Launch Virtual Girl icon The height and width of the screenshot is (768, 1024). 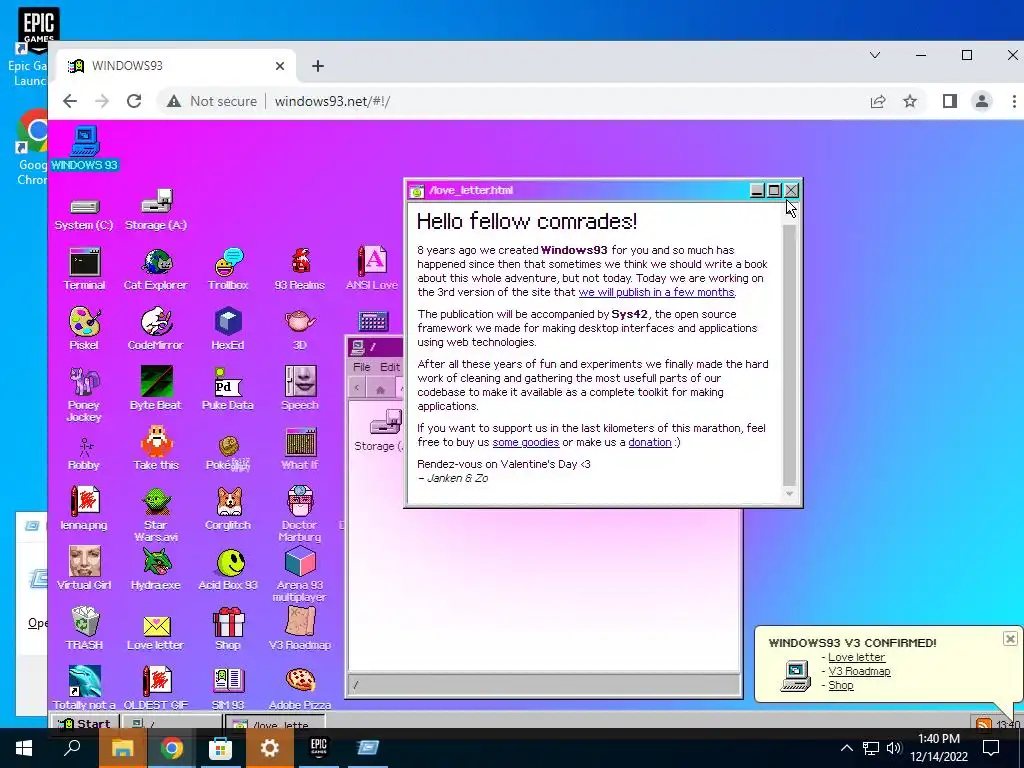click(84, 568)
